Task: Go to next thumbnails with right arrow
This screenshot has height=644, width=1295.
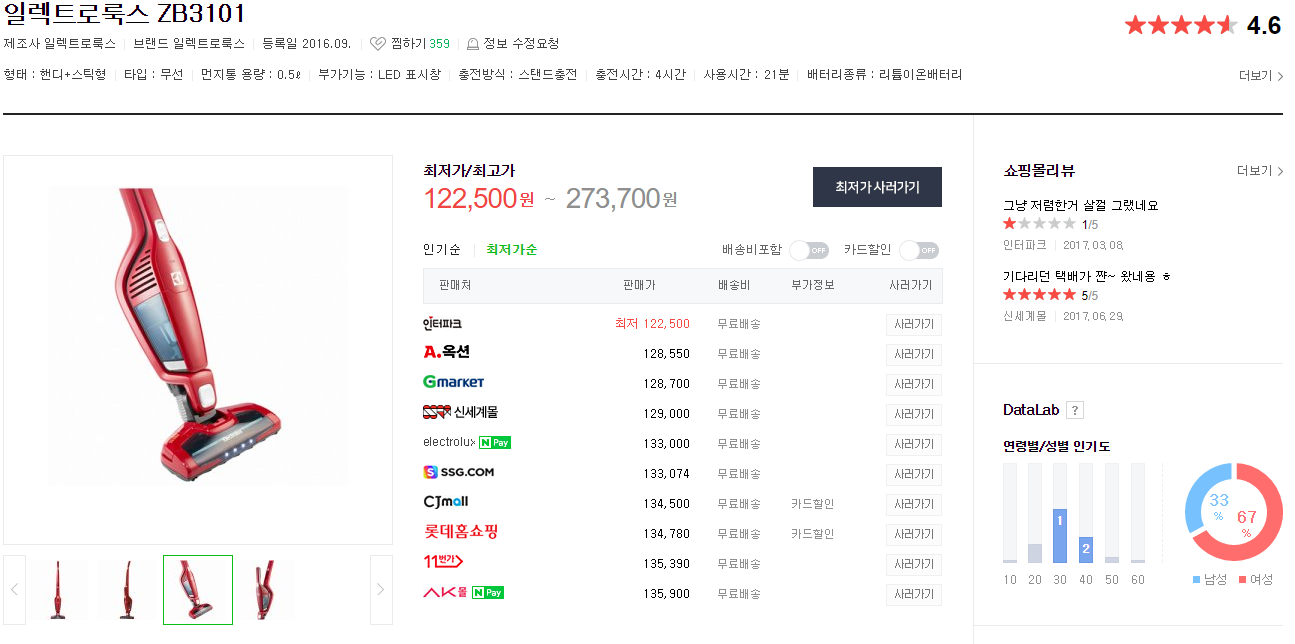Action: click(x=380, y=589)
